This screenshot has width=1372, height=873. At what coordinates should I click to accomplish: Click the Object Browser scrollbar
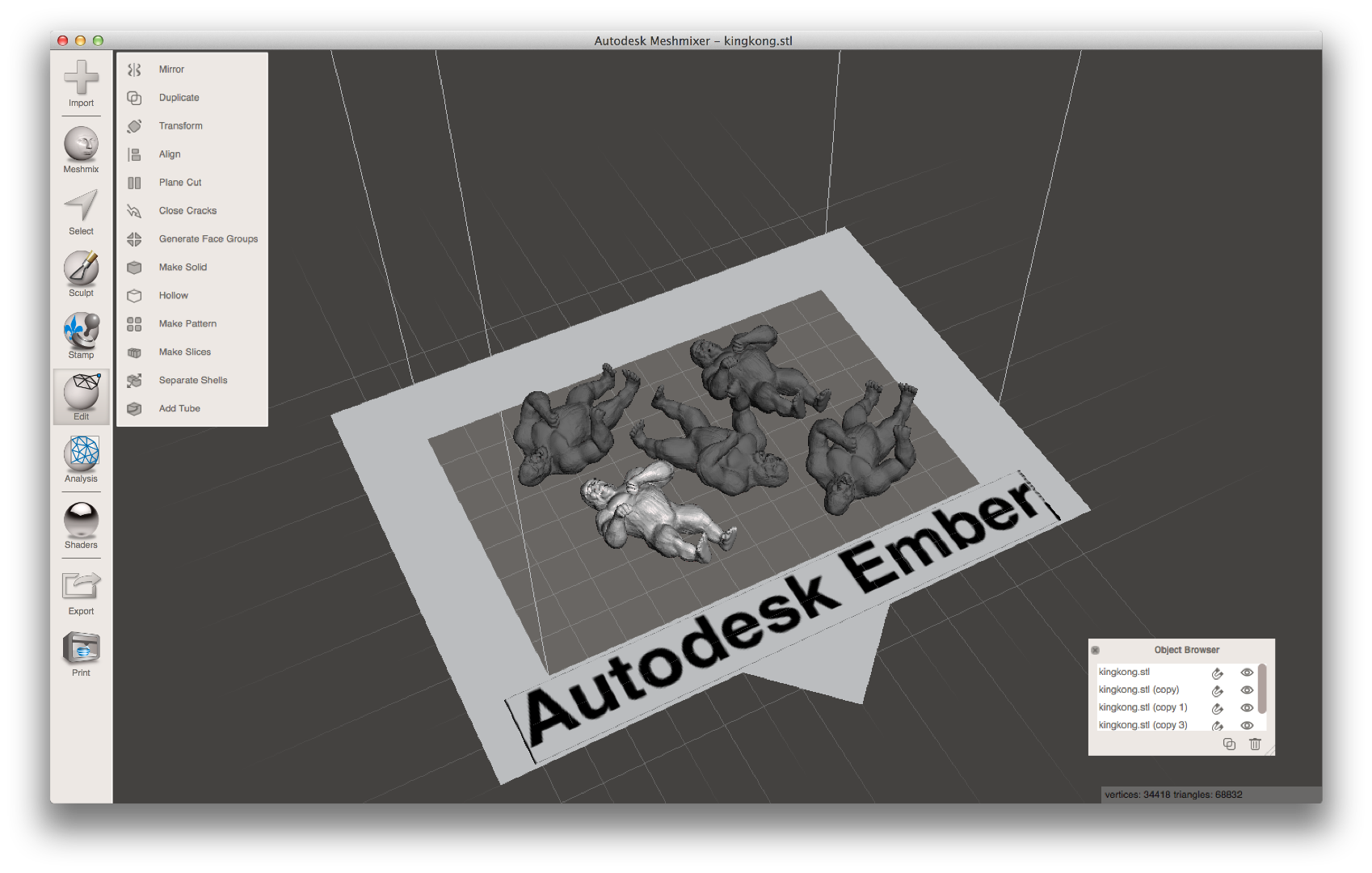pyautogui.click(x=1262, y=689)
